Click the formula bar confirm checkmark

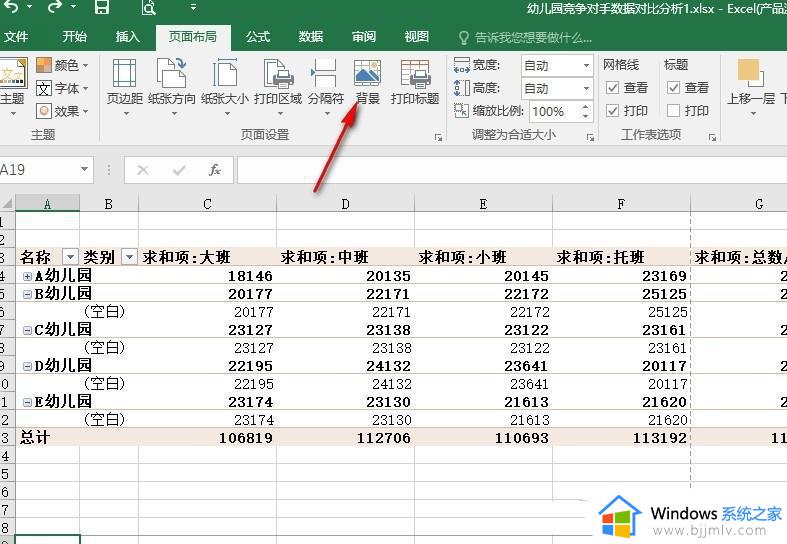click(x=179, y=170)
